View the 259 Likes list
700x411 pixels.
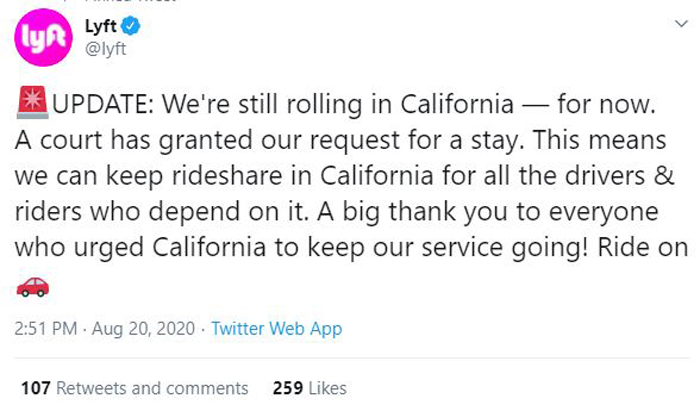(x=309, y=388)
